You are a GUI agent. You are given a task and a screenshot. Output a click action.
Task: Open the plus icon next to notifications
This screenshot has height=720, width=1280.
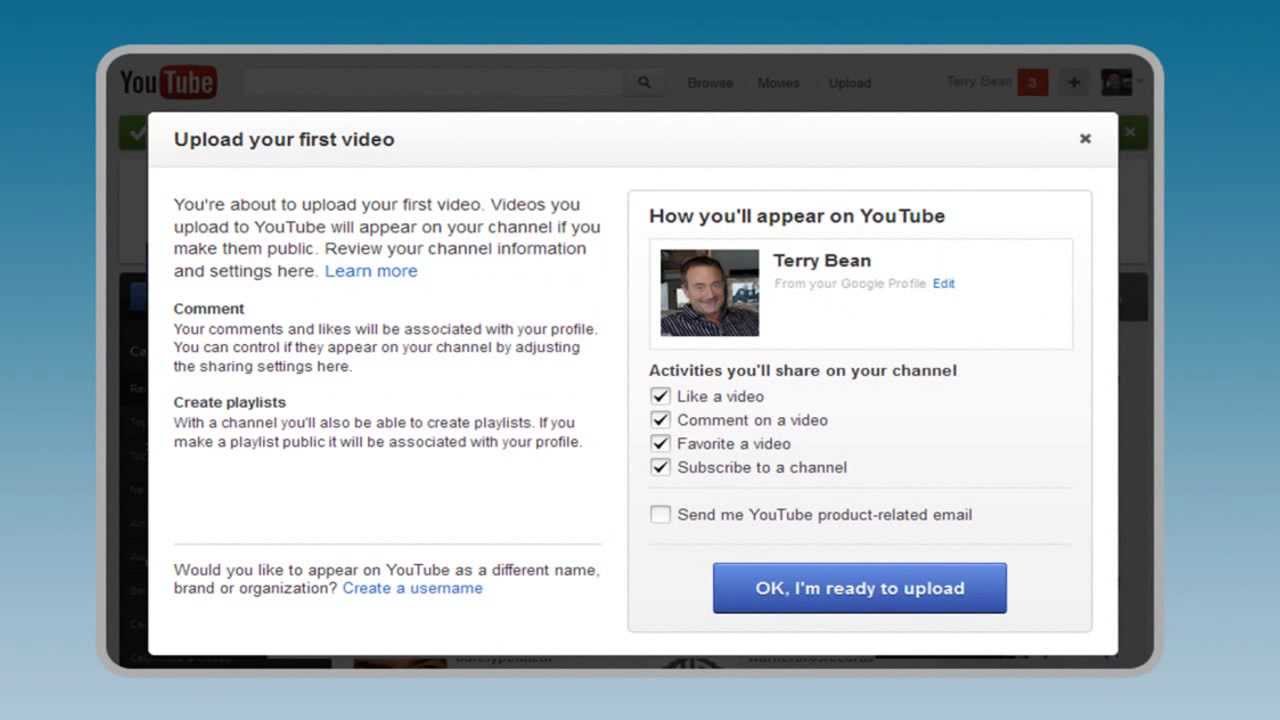click(x=1073, y=83)
